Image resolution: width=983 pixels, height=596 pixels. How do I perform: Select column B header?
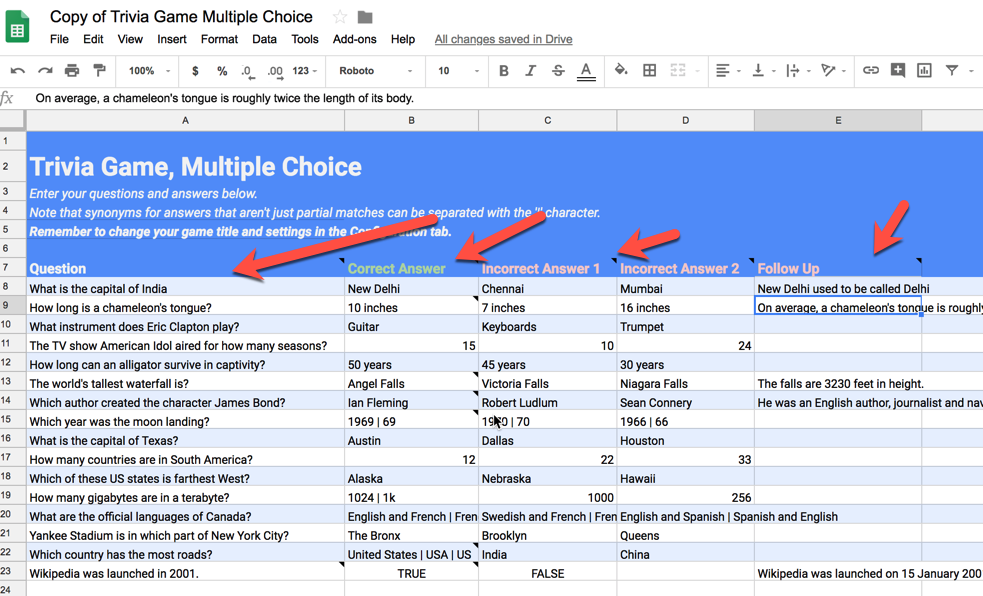pos(411,120)
